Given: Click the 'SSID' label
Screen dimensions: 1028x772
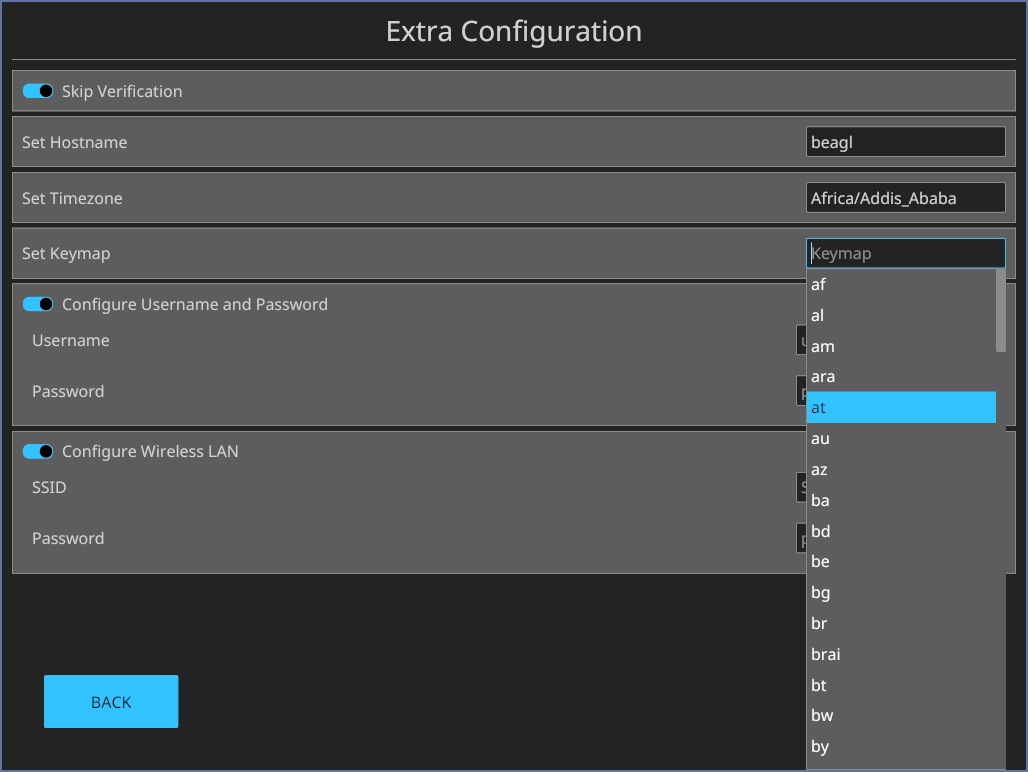Looking at the screenshot, I should pos(49,488).
